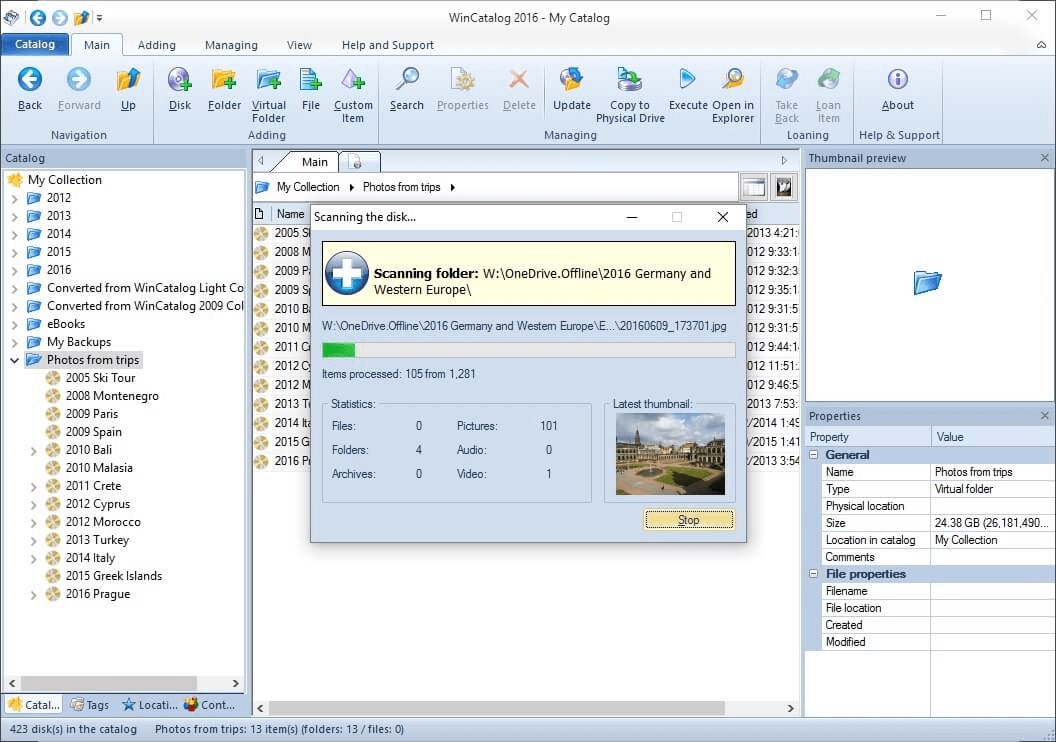The image size is (1056, 742).
Task: Click the Back navigation icon in ribbon
Action: click(x=30, y=79)
